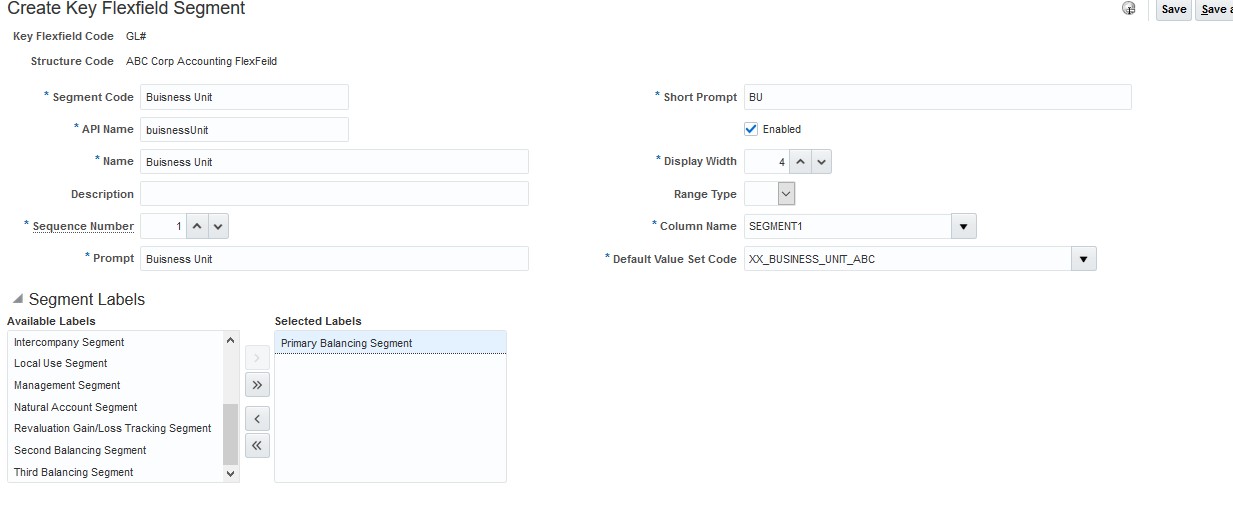The height and width of the screenshot is (506, 1233).
Task: Select Management Segment label
Action: coord(116,385)
